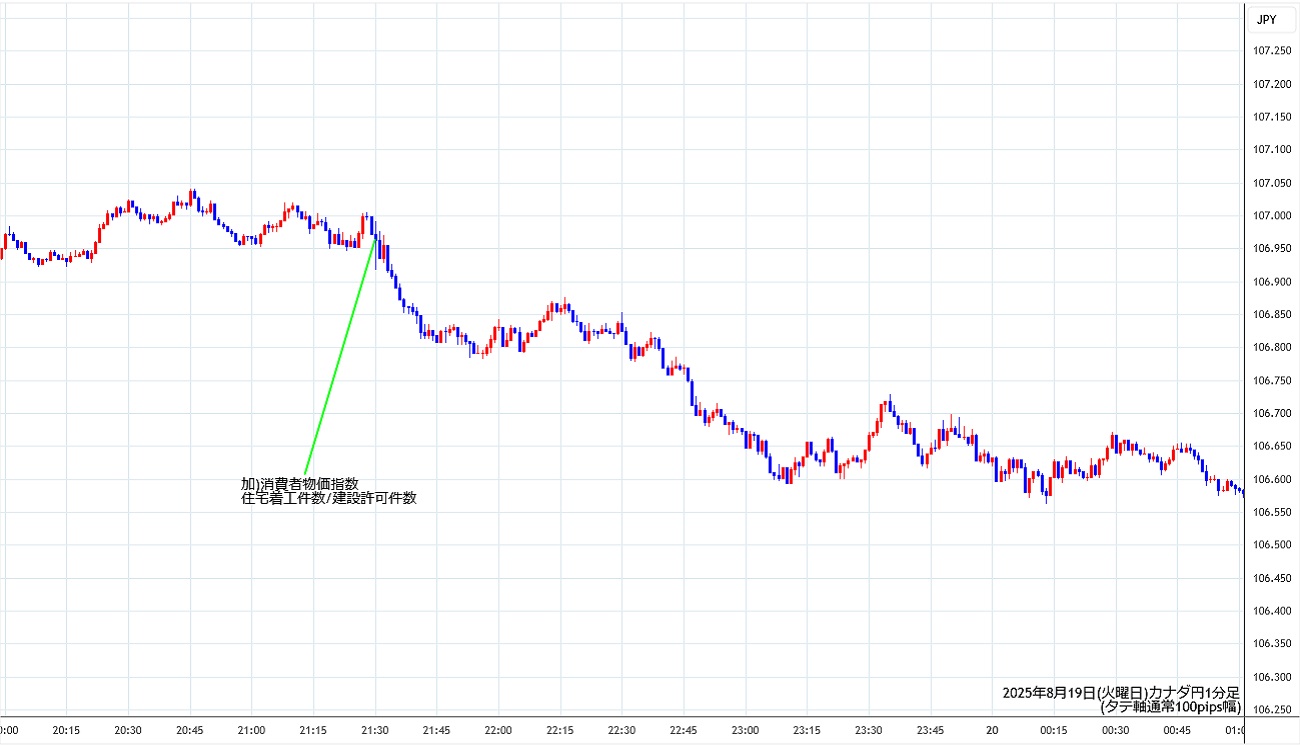Screen dimensions: 1300x745
Task: Click the 22:30 time axis label
Action: pos(622,731)
